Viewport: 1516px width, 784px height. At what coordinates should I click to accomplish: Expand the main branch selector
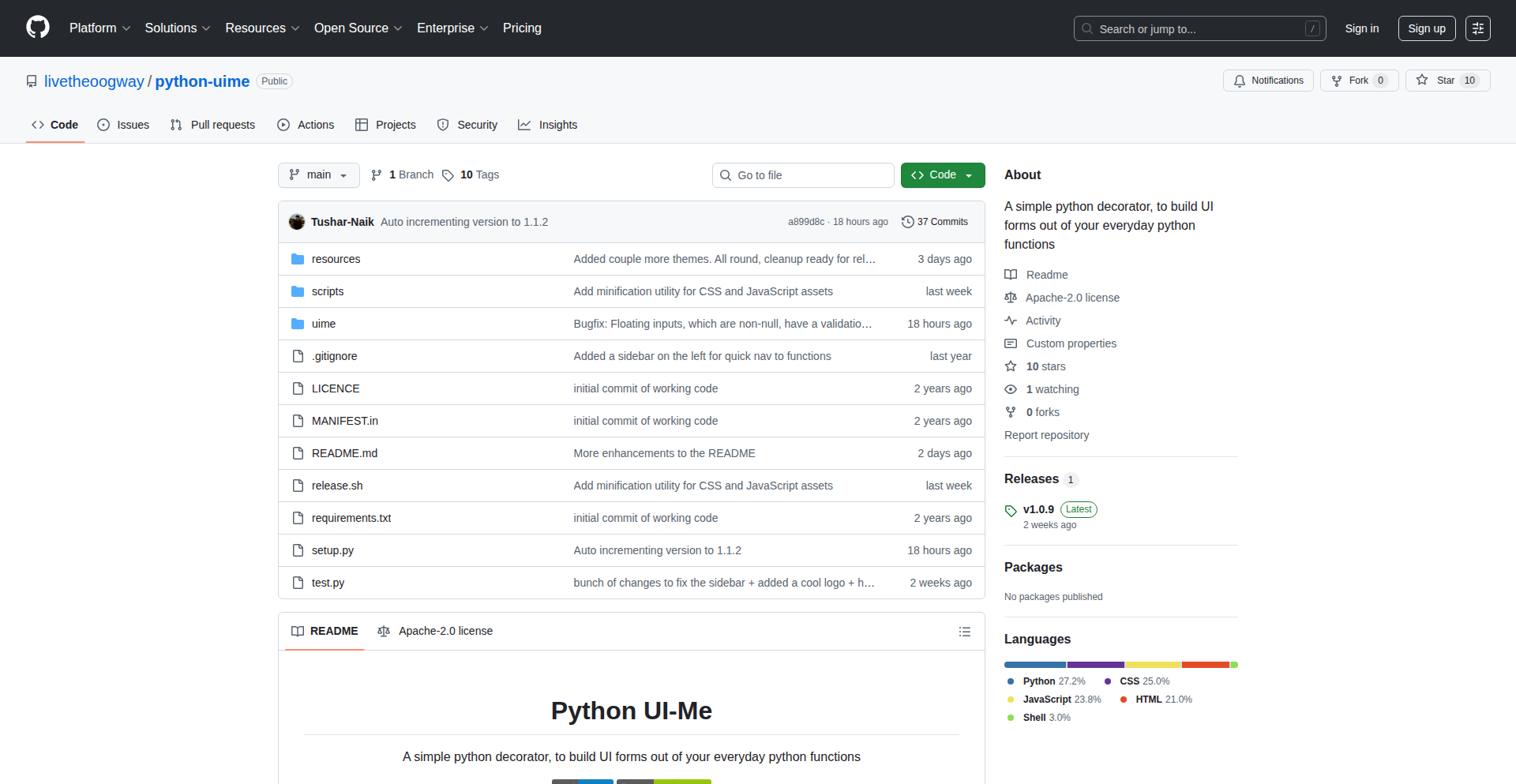point(318,174)
